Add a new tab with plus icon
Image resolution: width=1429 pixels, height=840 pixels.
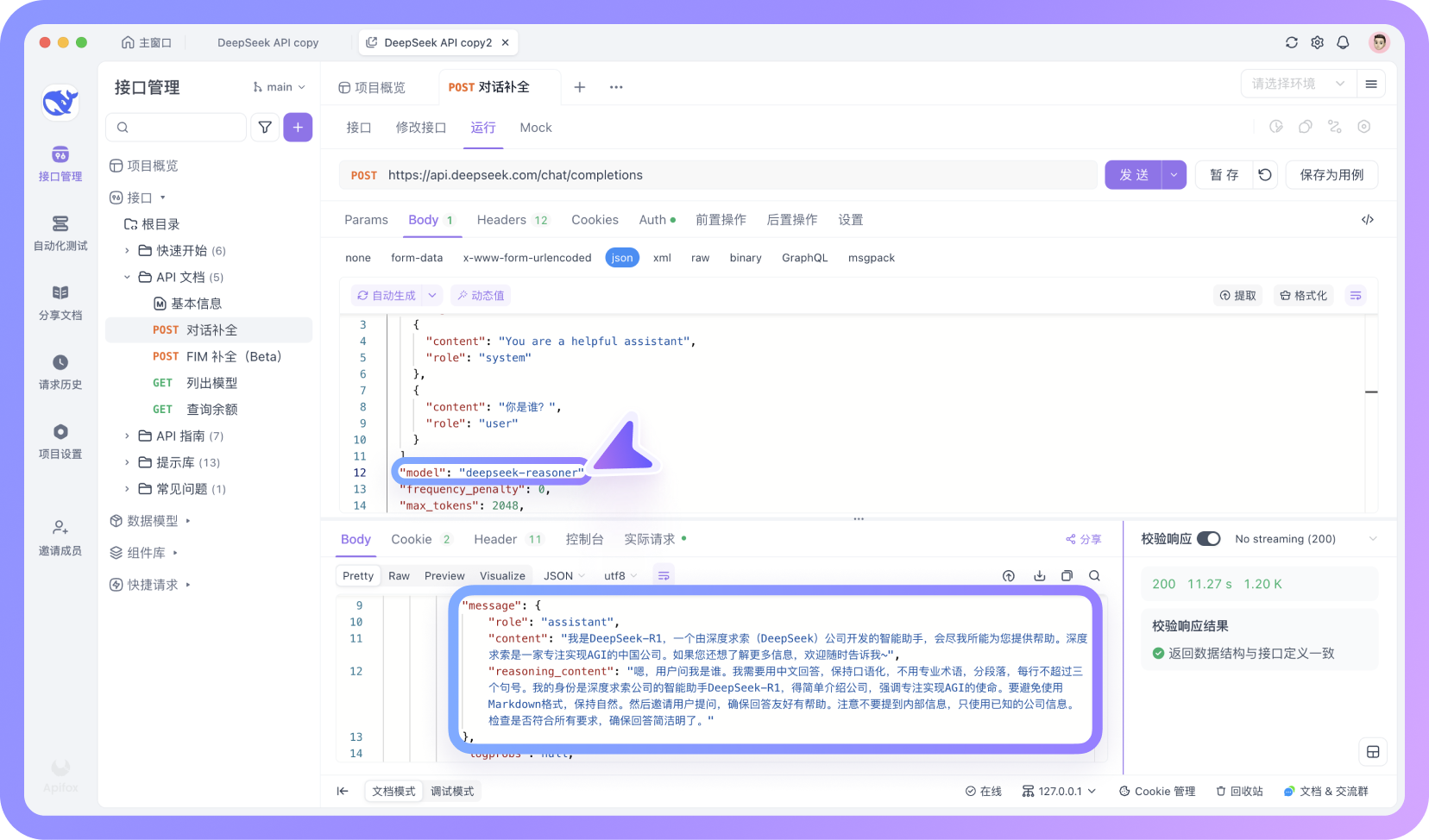[580, 87]
